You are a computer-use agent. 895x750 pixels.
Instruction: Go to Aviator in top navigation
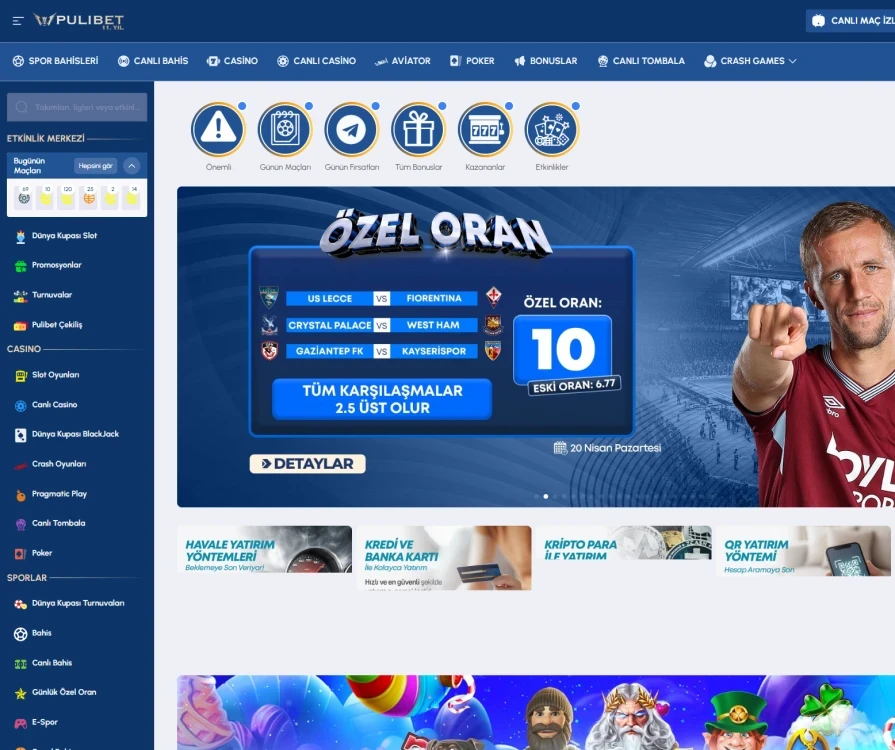402,61
